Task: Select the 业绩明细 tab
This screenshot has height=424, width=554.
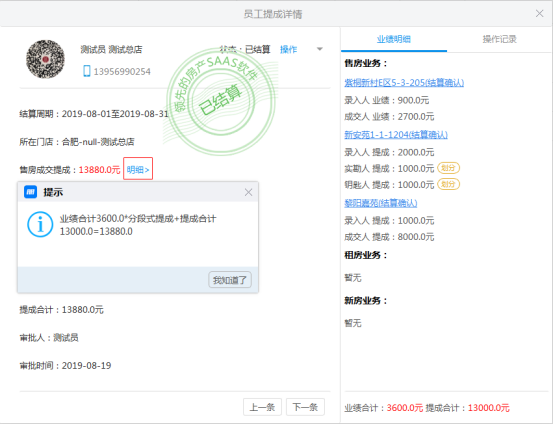Action: click(x=394, y=39)
